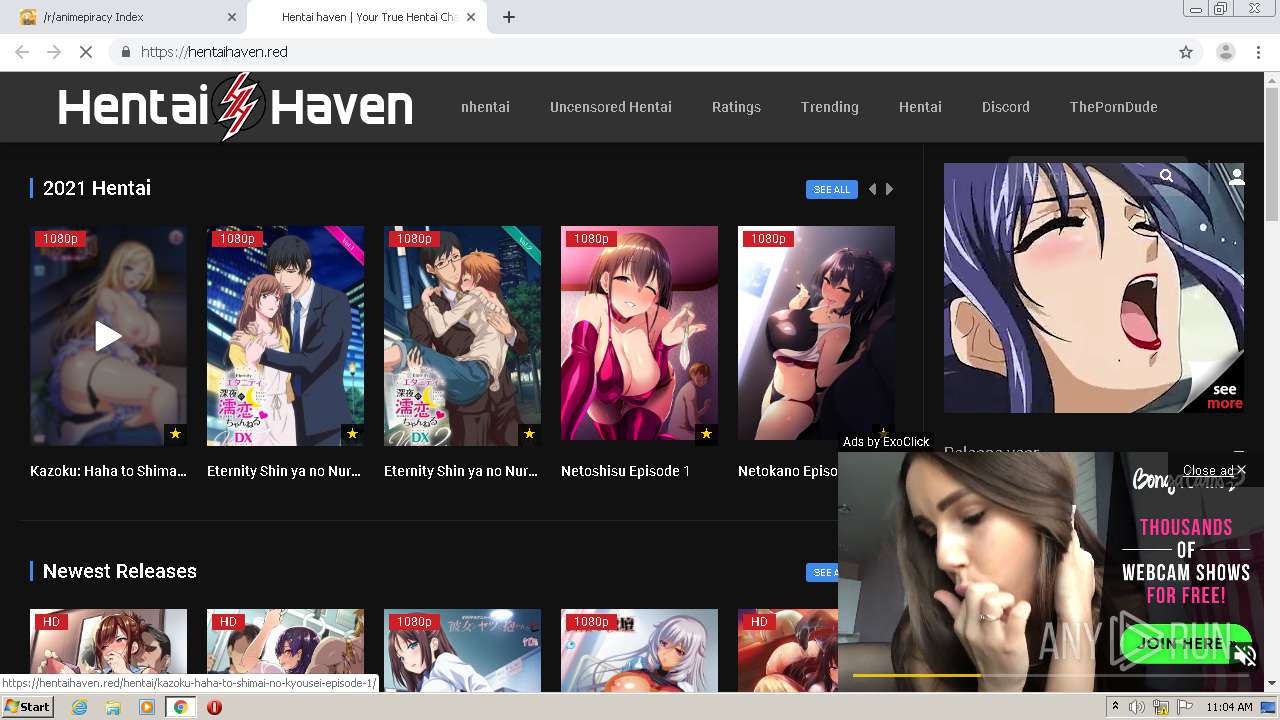Open Netoshisu Episode 1 title link
This screenshot has height=720, width=1280.
click(x=625, y=471)
